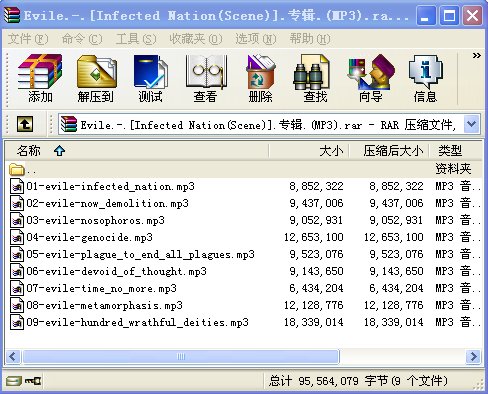Sort by 名称 column header

point(137,151)
